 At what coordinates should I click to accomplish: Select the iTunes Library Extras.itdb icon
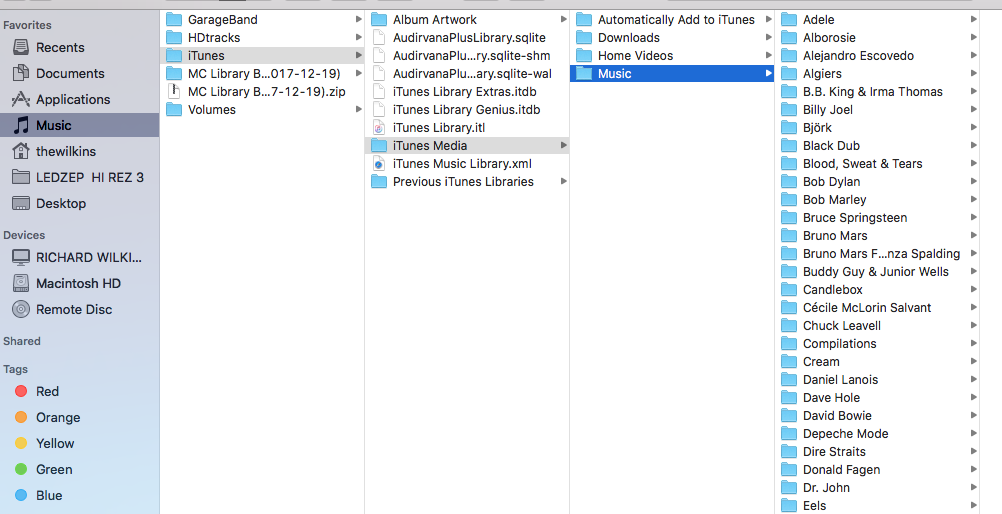tap(379, 91)
